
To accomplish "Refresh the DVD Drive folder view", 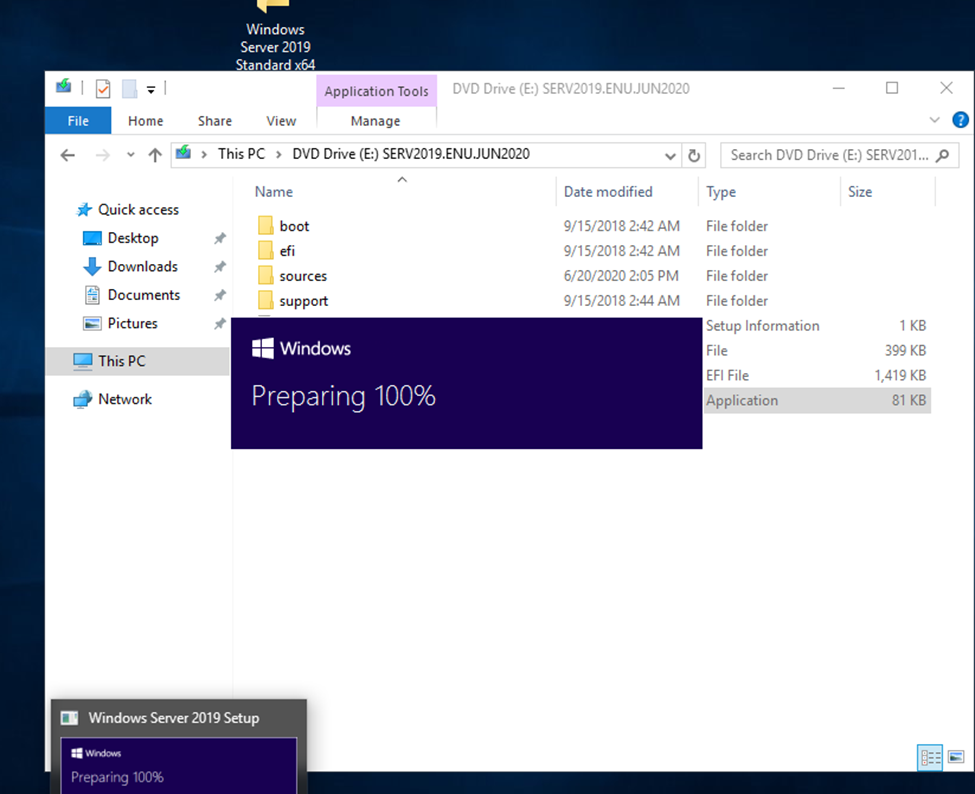I will (694, 155).
